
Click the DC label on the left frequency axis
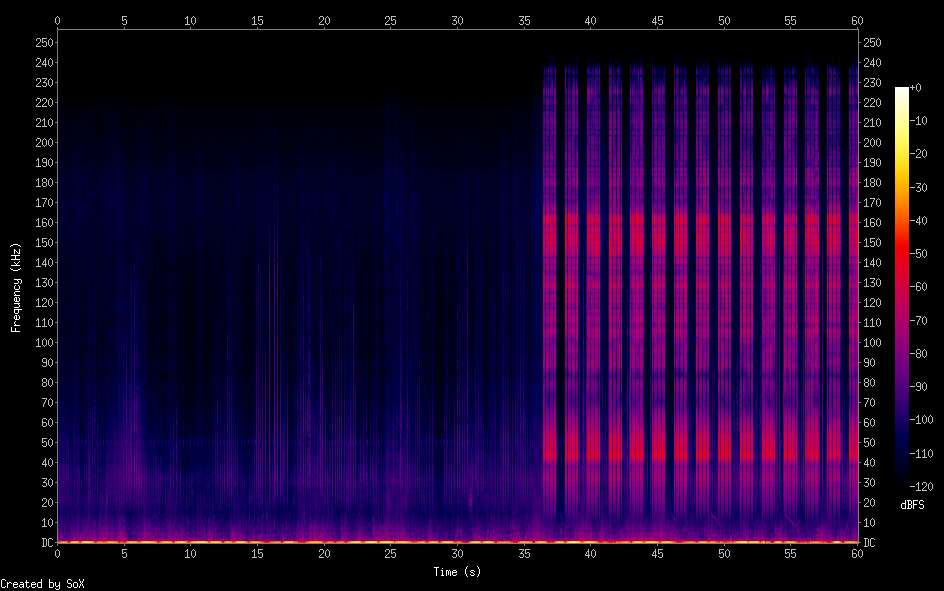[47, 543]
